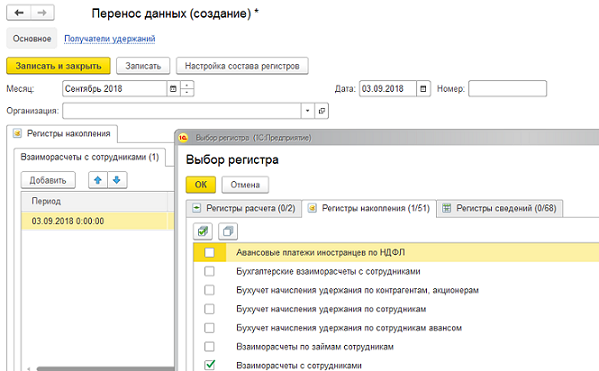Tick Бухучет начисления удержания по контрагентам checkbox

click(x=209, y=290)
